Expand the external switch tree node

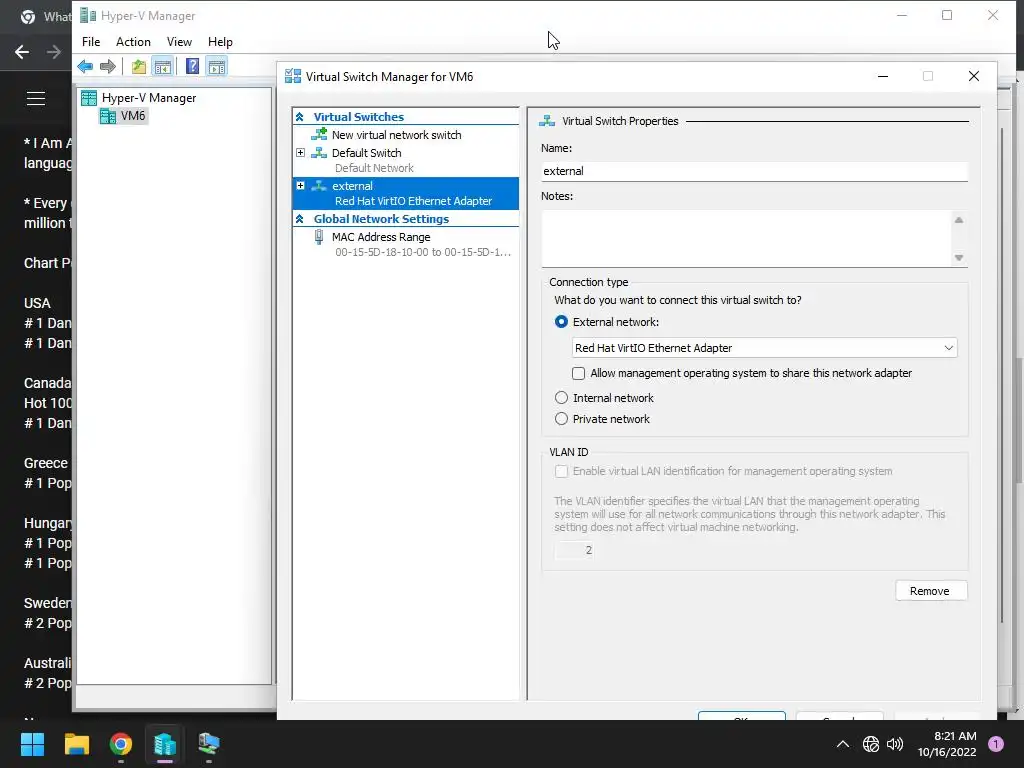click(300, 185)
